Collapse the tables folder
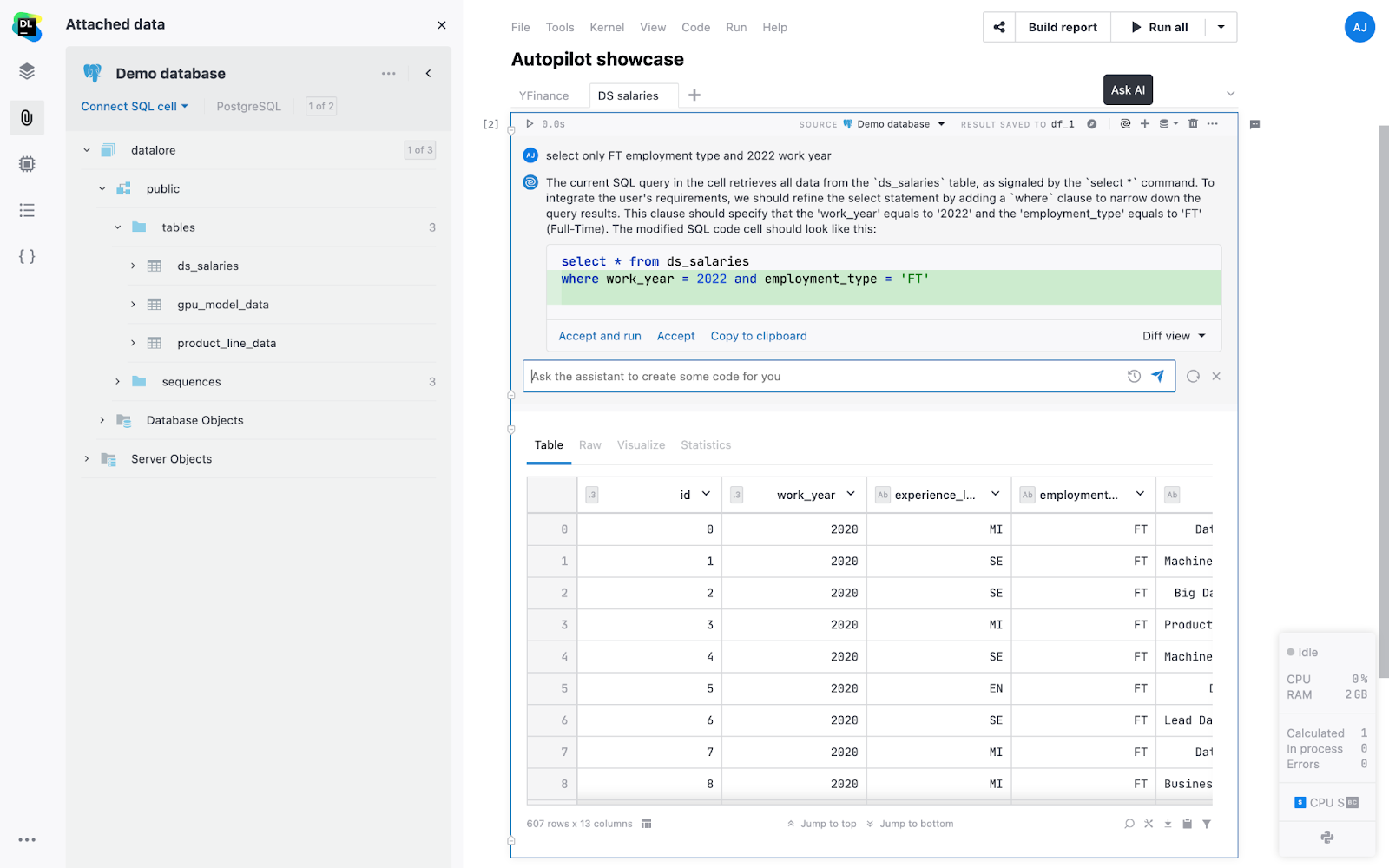Viewport: 1389px width, 868px height. pos(118,227)
